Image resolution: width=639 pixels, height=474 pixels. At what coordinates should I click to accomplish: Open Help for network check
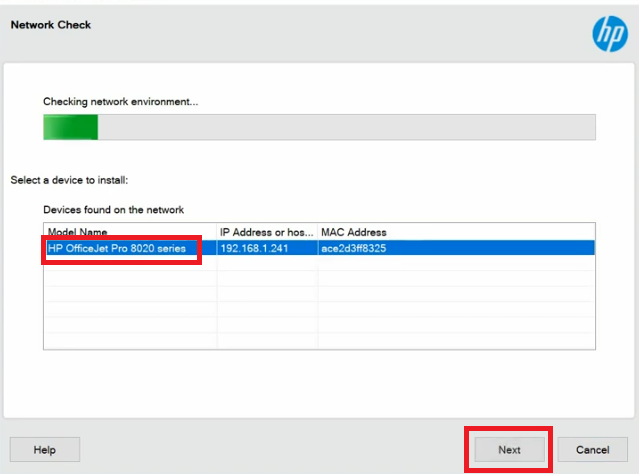[x=45, y=450]
